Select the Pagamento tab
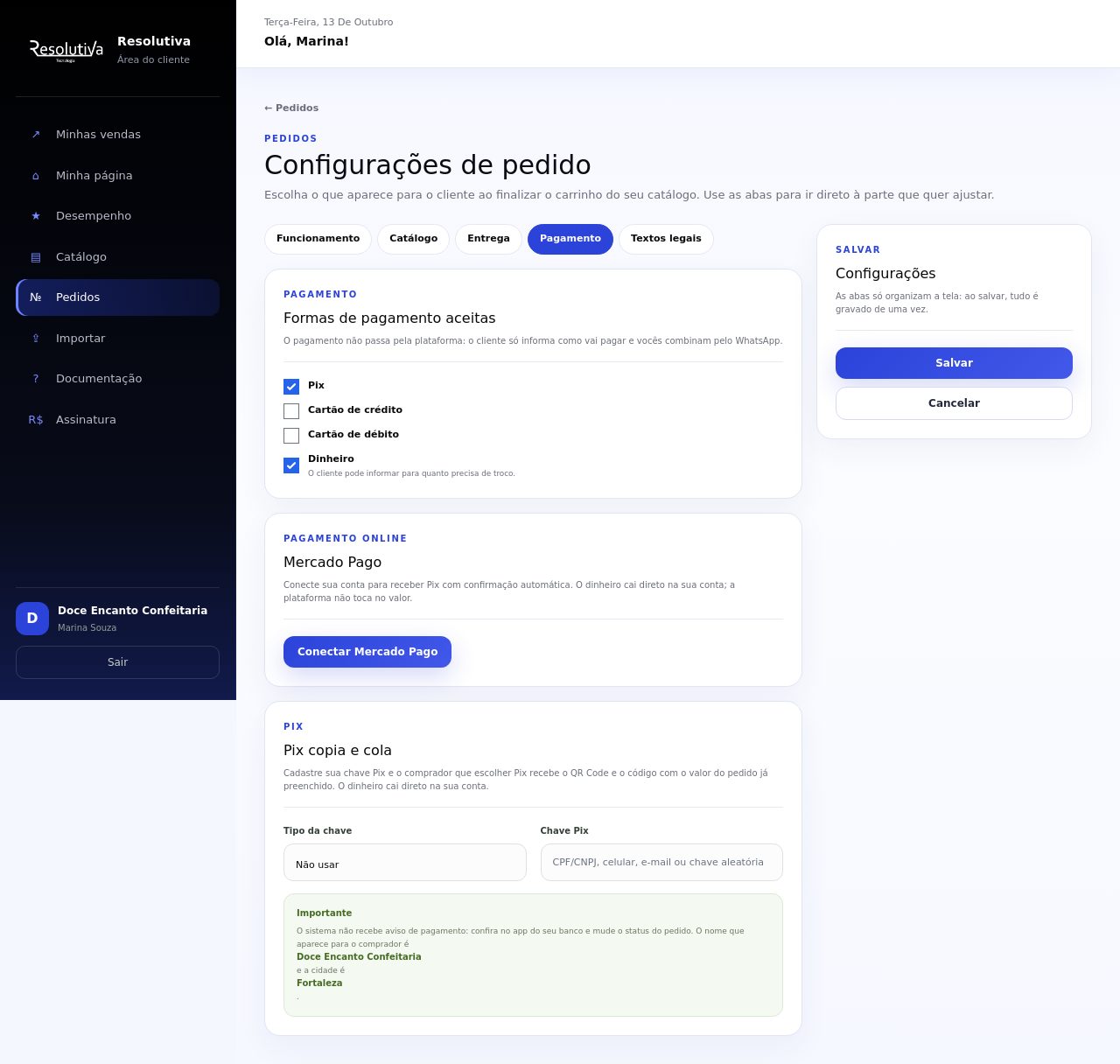 570,239
